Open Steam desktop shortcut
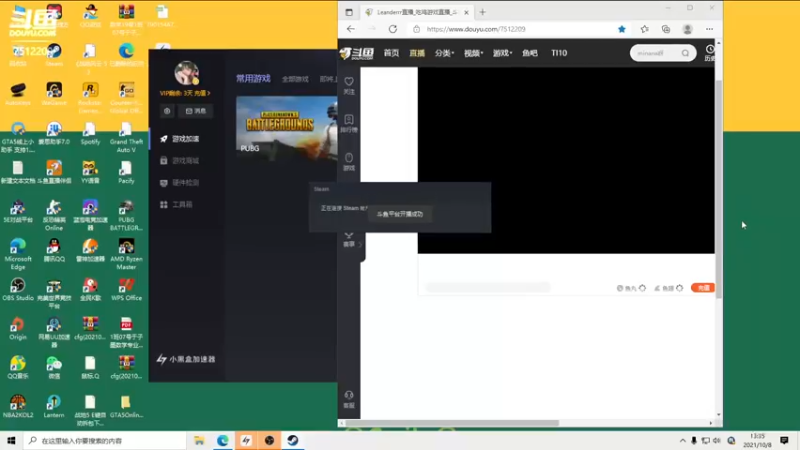The width and height of the screenshot is (800, 450). pyautogui.click(x=54, y=55)
